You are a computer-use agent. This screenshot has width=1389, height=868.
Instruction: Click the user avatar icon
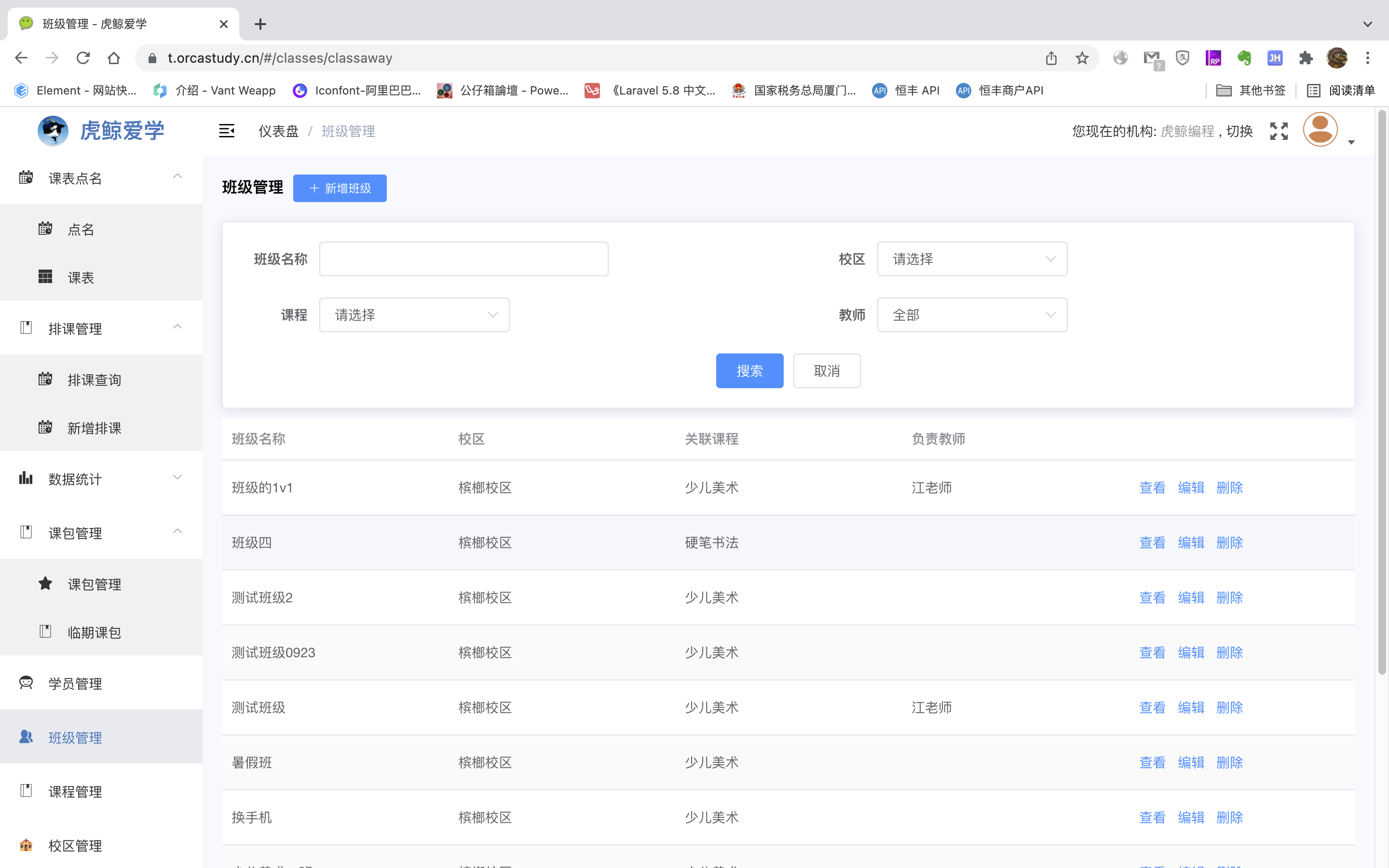click(x=1320, y=130)
